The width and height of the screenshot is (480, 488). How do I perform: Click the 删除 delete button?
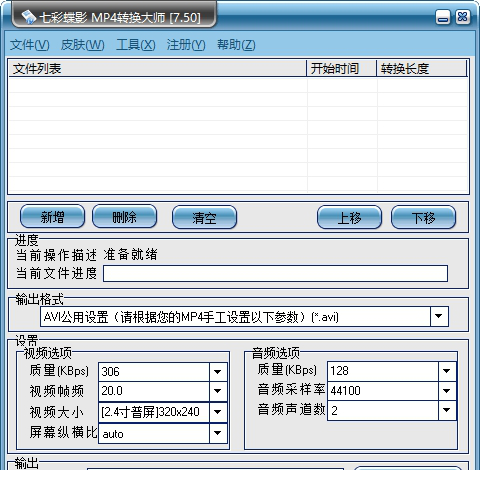(124, 217)
